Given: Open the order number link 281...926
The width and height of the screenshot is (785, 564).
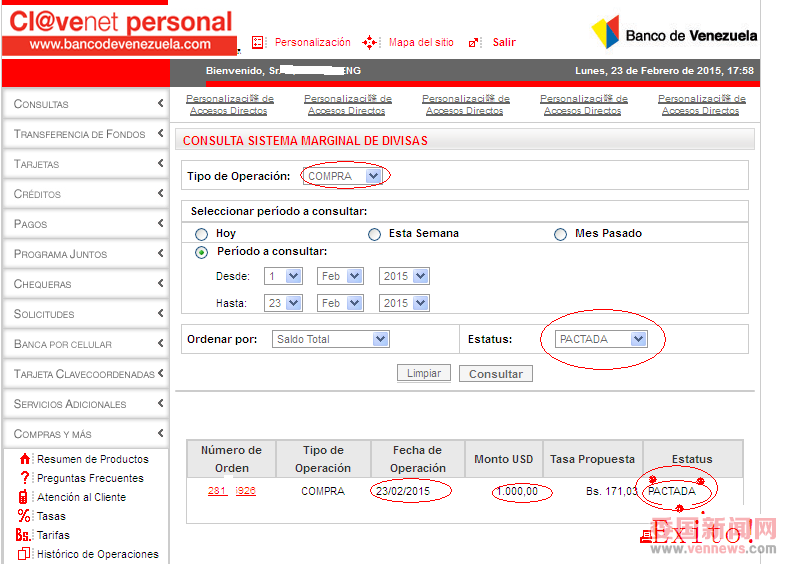Looking at the screenshot, I should point(232,491).
